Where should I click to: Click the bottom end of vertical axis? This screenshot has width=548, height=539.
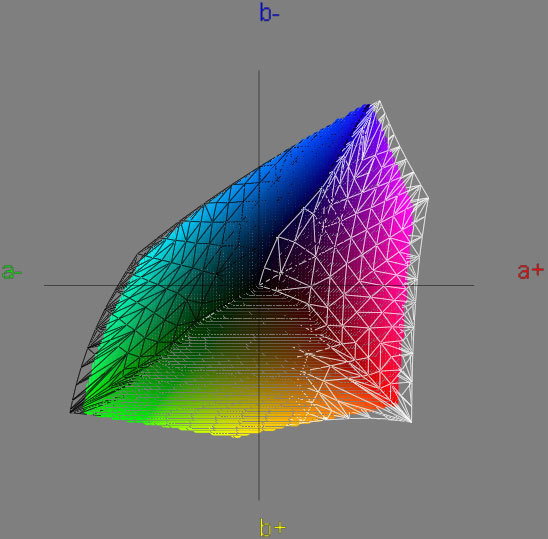click(259, 499)
